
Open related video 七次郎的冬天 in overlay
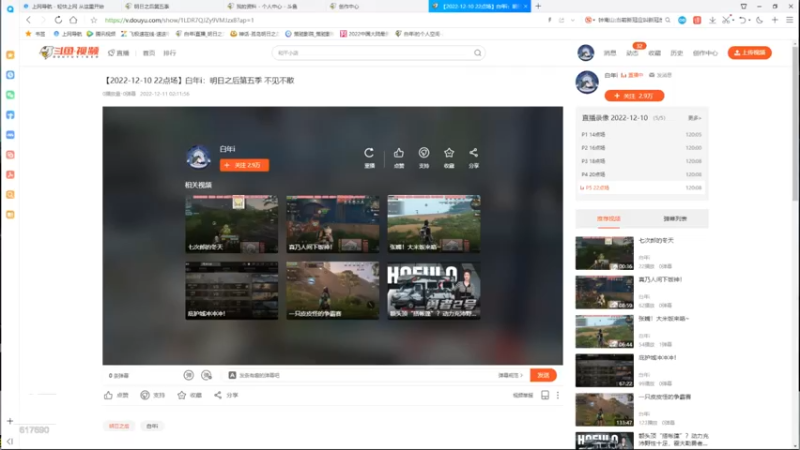[x=232, y=224]
